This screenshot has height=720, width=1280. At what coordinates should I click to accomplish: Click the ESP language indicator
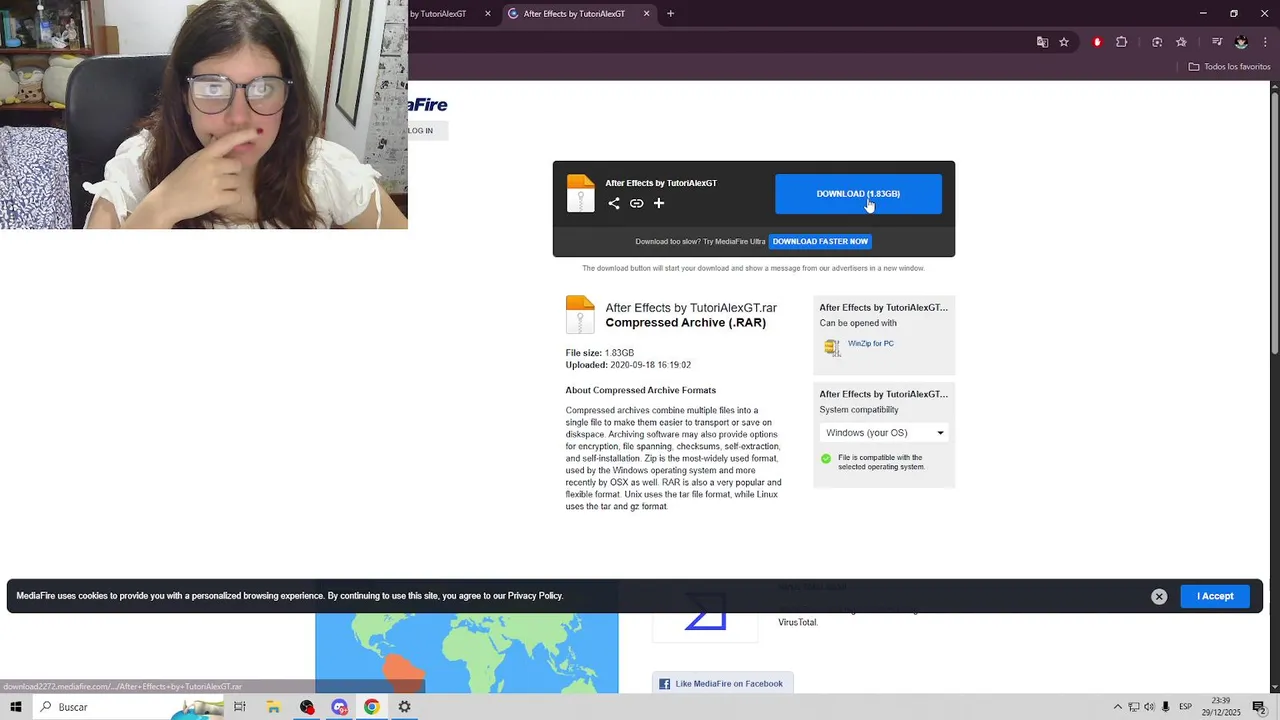click(x=1185, y=707)
